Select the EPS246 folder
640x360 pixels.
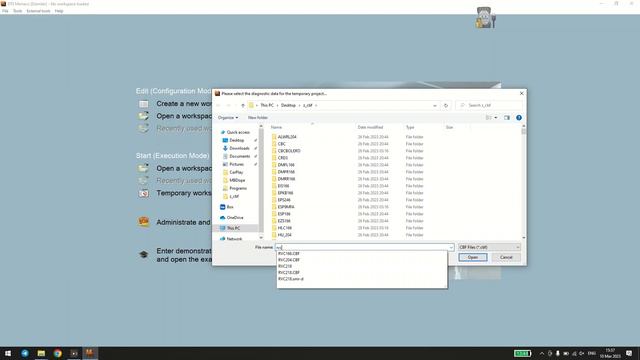coord(284,200)
